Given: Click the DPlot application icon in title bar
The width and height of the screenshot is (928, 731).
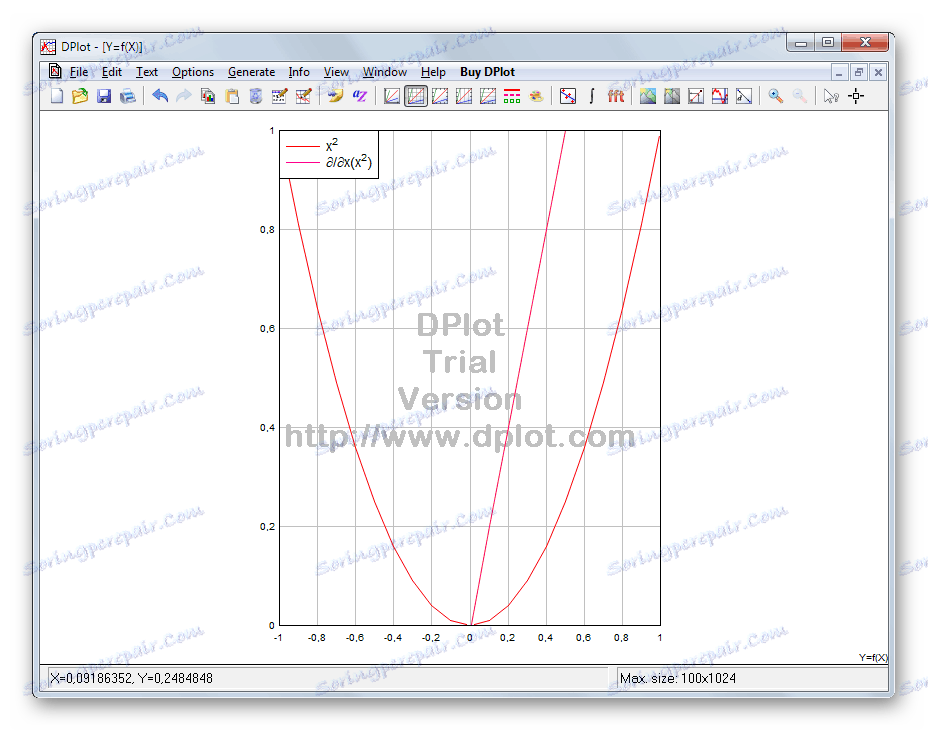Looking at the screenshot, I should (48, 47).
